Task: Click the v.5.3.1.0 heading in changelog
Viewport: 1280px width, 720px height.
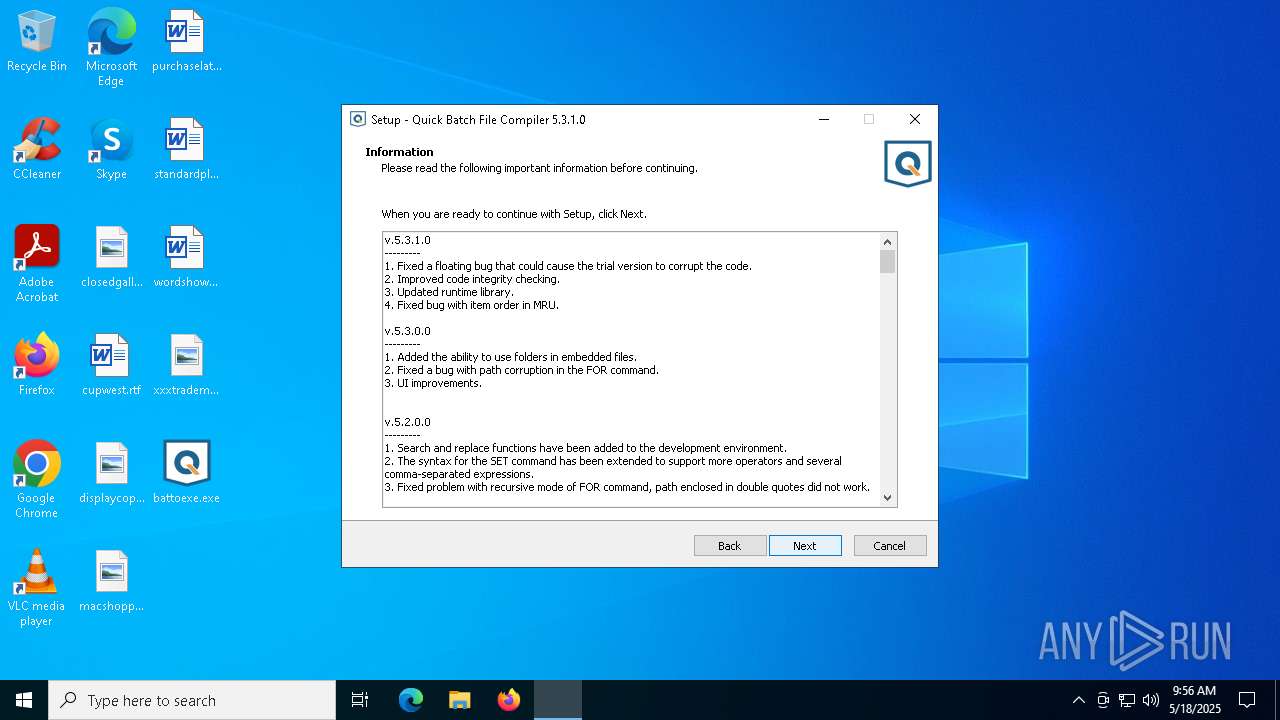Action: pos(408,240)
